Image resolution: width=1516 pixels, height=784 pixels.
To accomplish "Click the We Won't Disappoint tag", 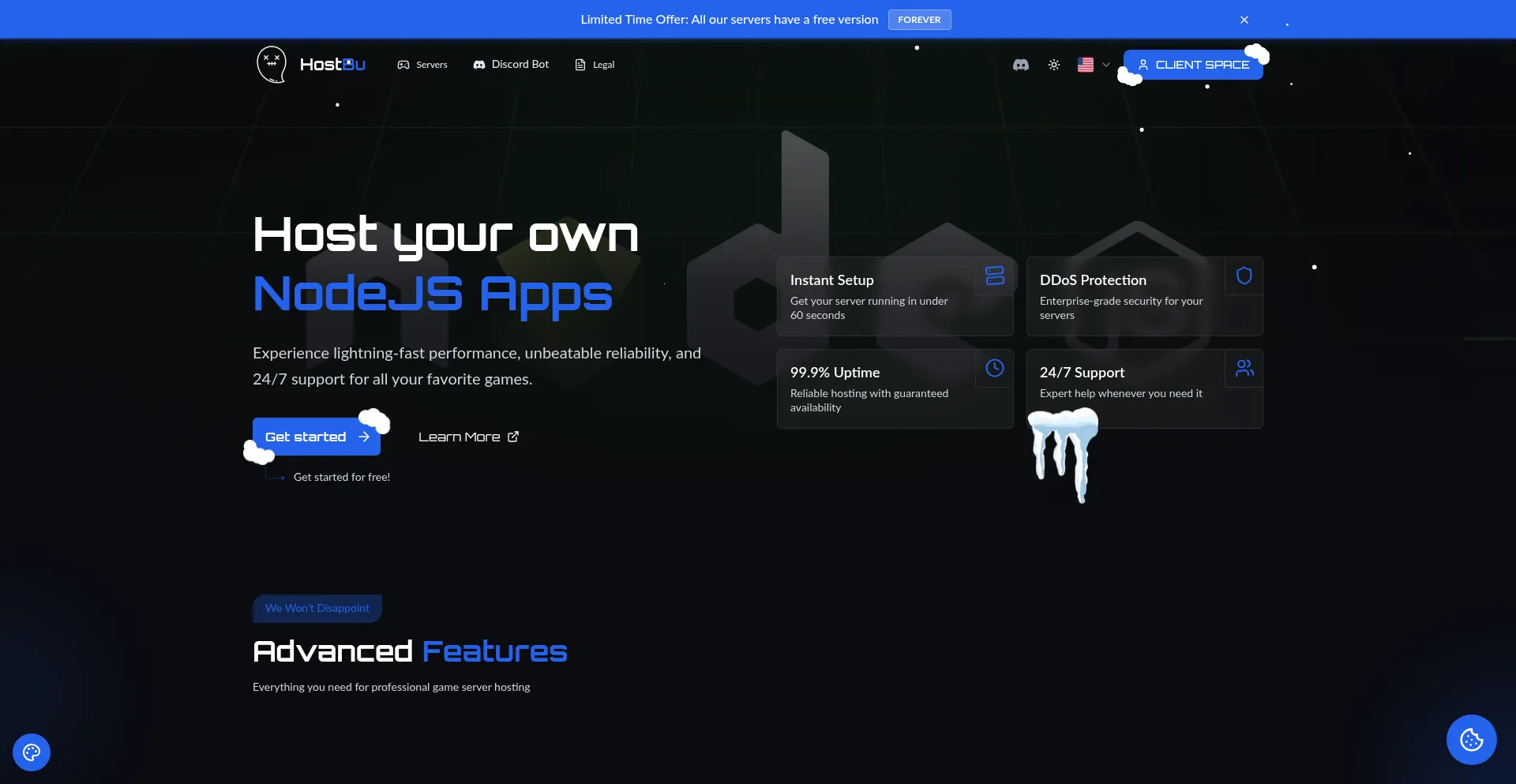I will point(317,608).
